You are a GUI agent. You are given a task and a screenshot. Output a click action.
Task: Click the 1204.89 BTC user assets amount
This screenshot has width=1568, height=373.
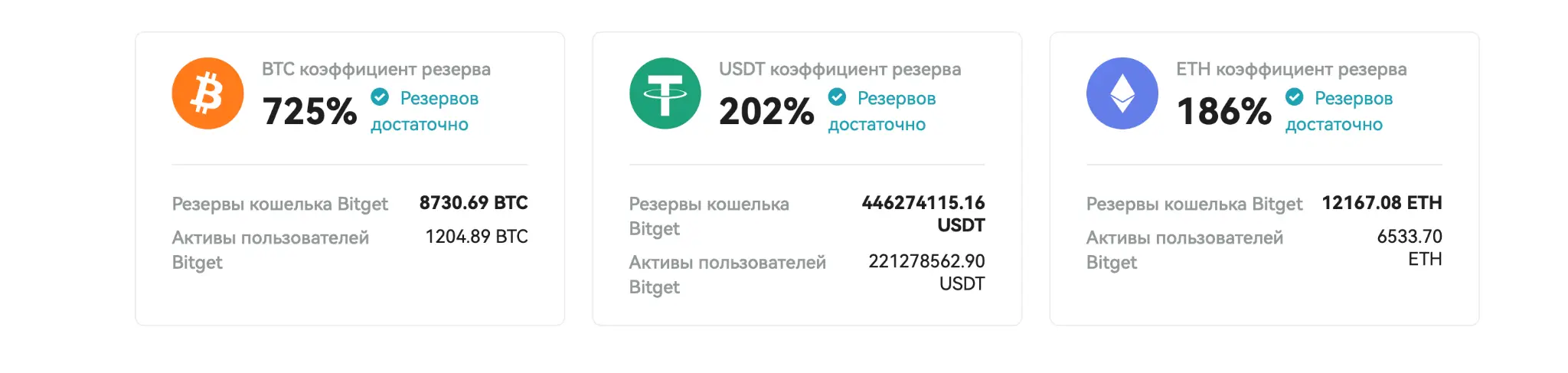[x=476, y=237]
